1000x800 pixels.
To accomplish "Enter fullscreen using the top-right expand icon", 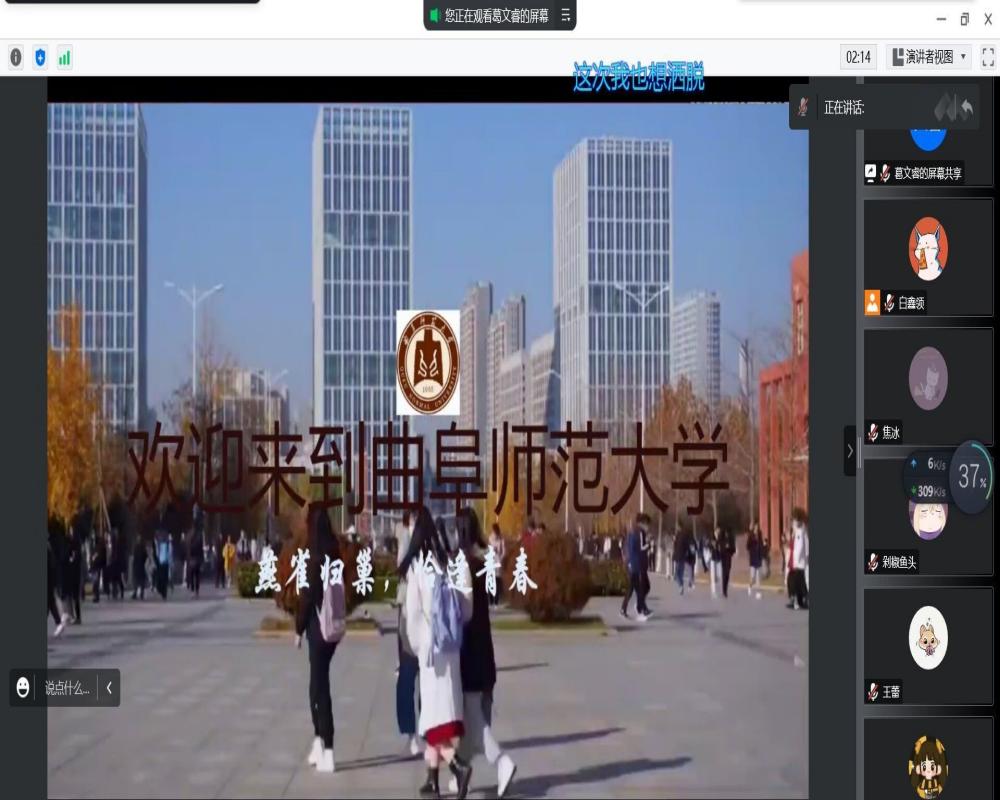I will tap(988, 57).
